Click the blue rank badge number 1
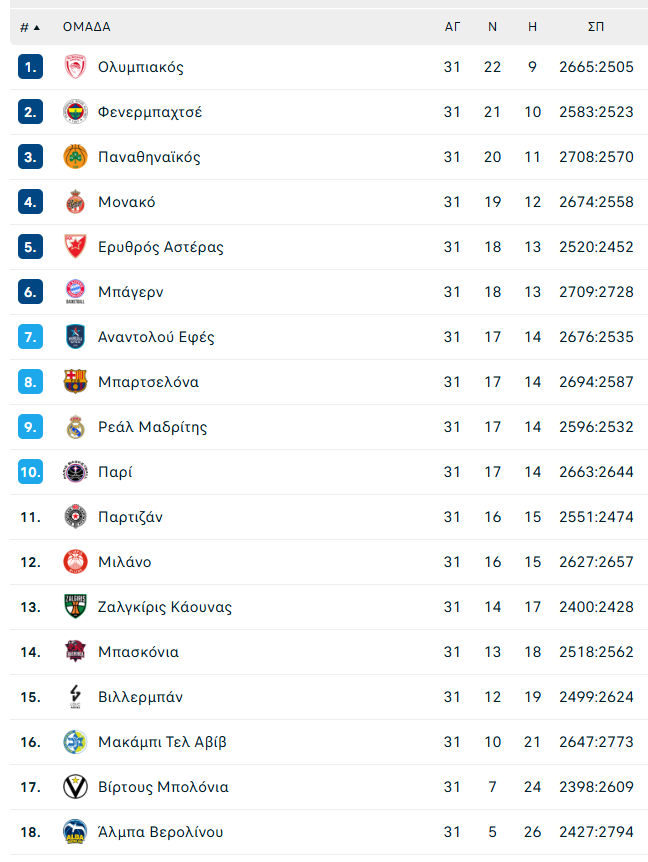The height and width of the screenshot is (862, 648). pyautogui.click(x=30, y=67)
